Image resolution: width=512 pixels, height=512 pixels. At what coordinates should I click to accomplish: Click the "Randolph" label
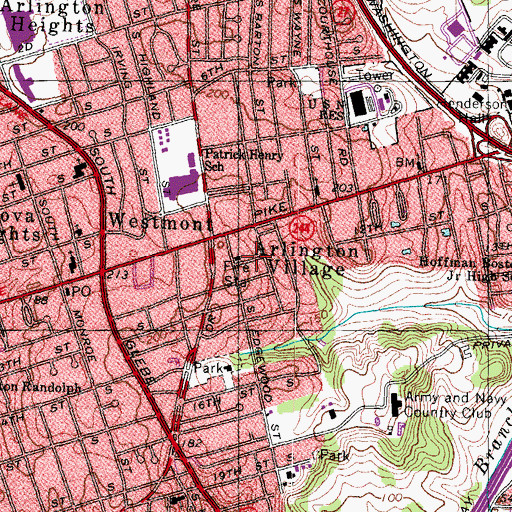pos(52,387)
